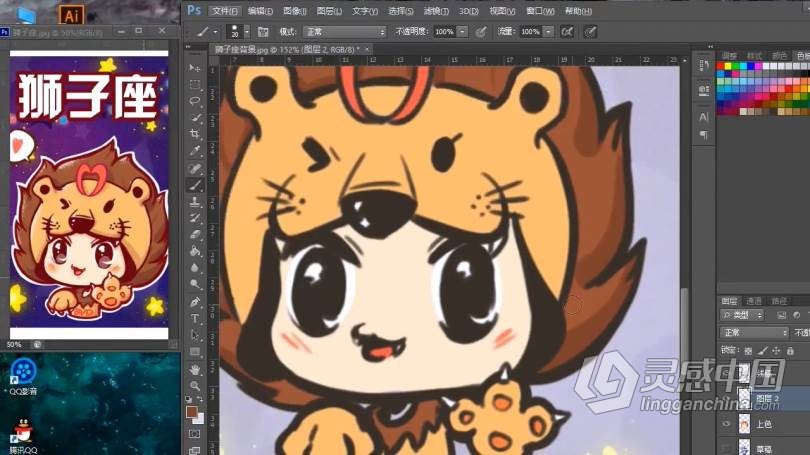Screen dimensions: 810x455
Task: Select the 图层 2 layer
Action: click(767, 399)
